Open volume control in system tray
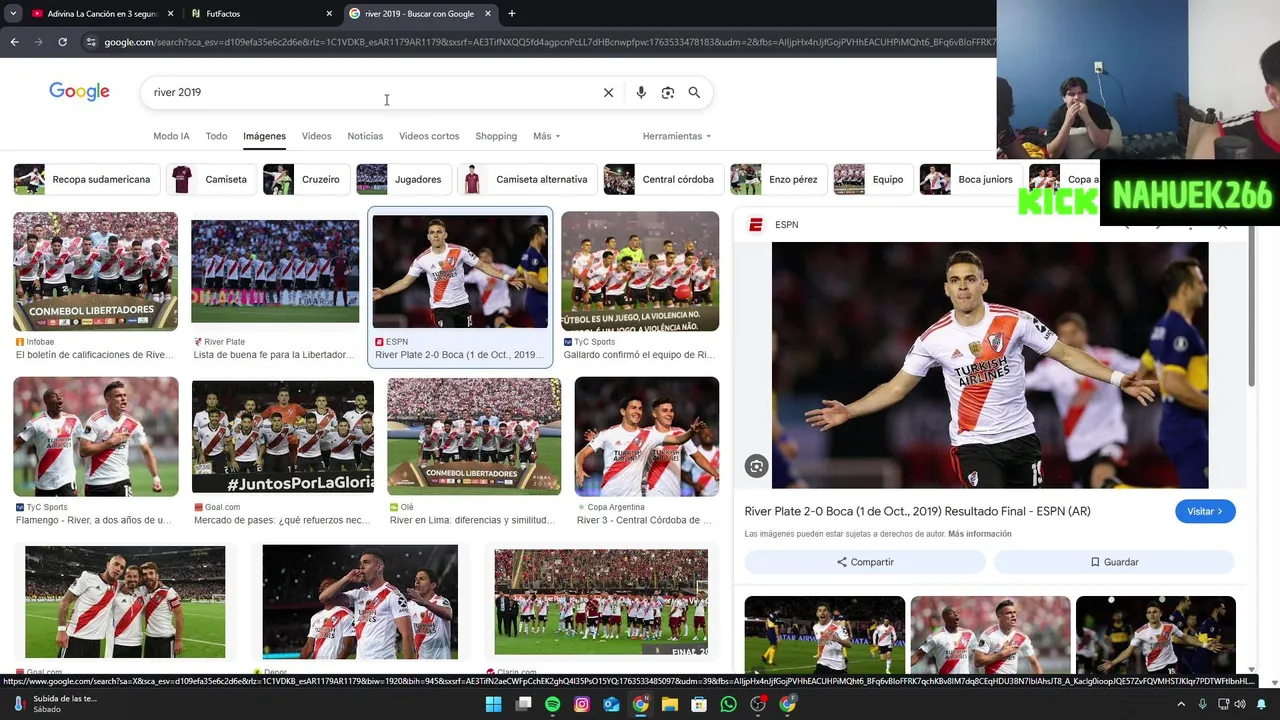The width and height of the screenshot is (1280, 720). pos(1241,704)
